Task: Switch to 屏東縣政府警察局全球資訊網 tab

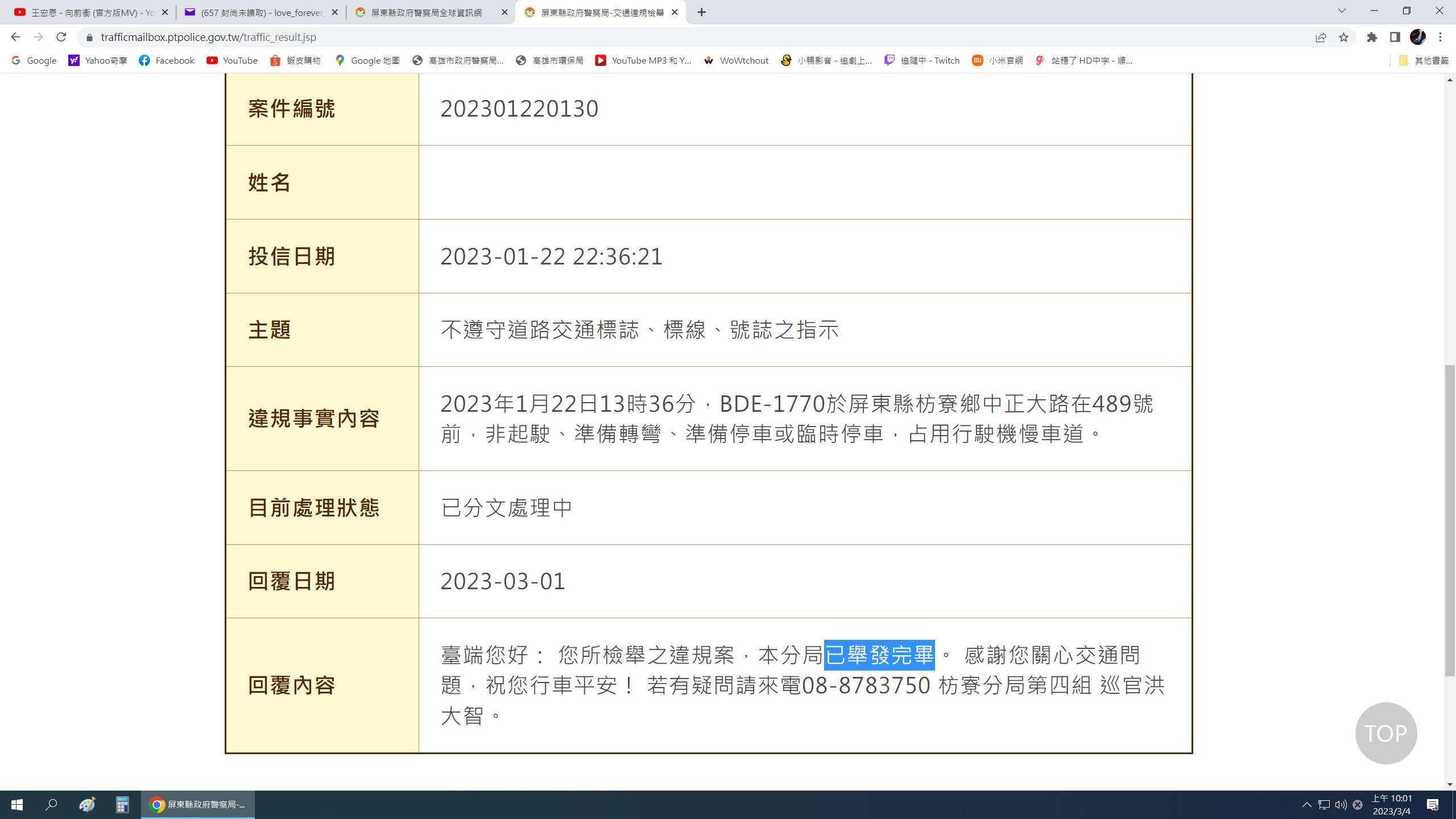Action: click(430, 12)
